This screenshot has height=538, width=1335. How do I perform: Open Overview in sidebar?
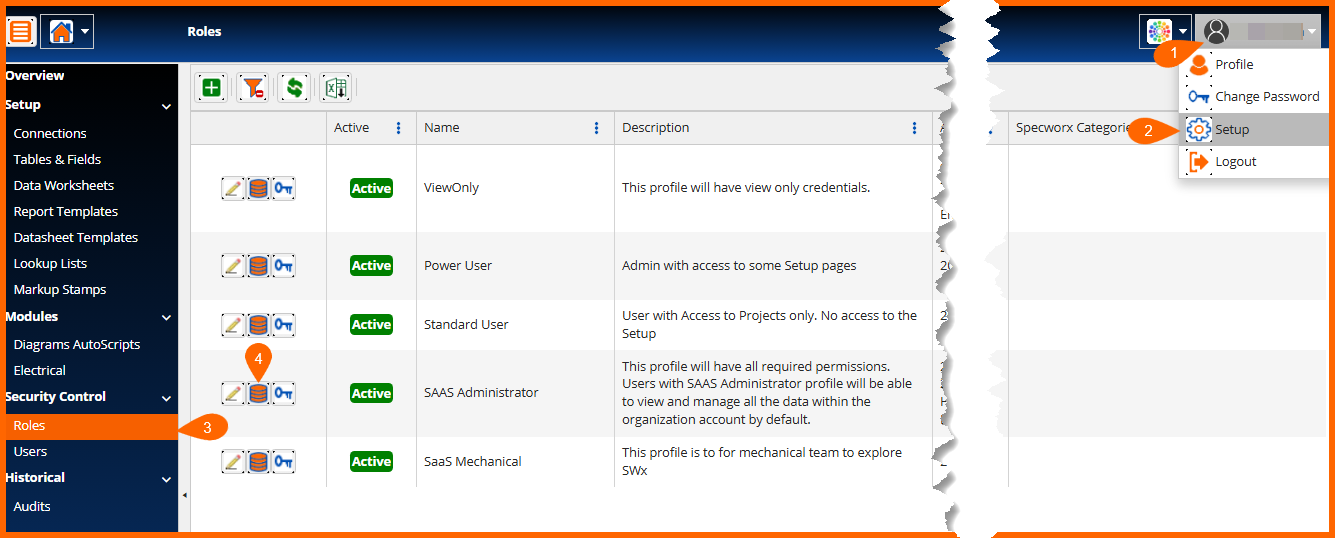coord(35,75)
